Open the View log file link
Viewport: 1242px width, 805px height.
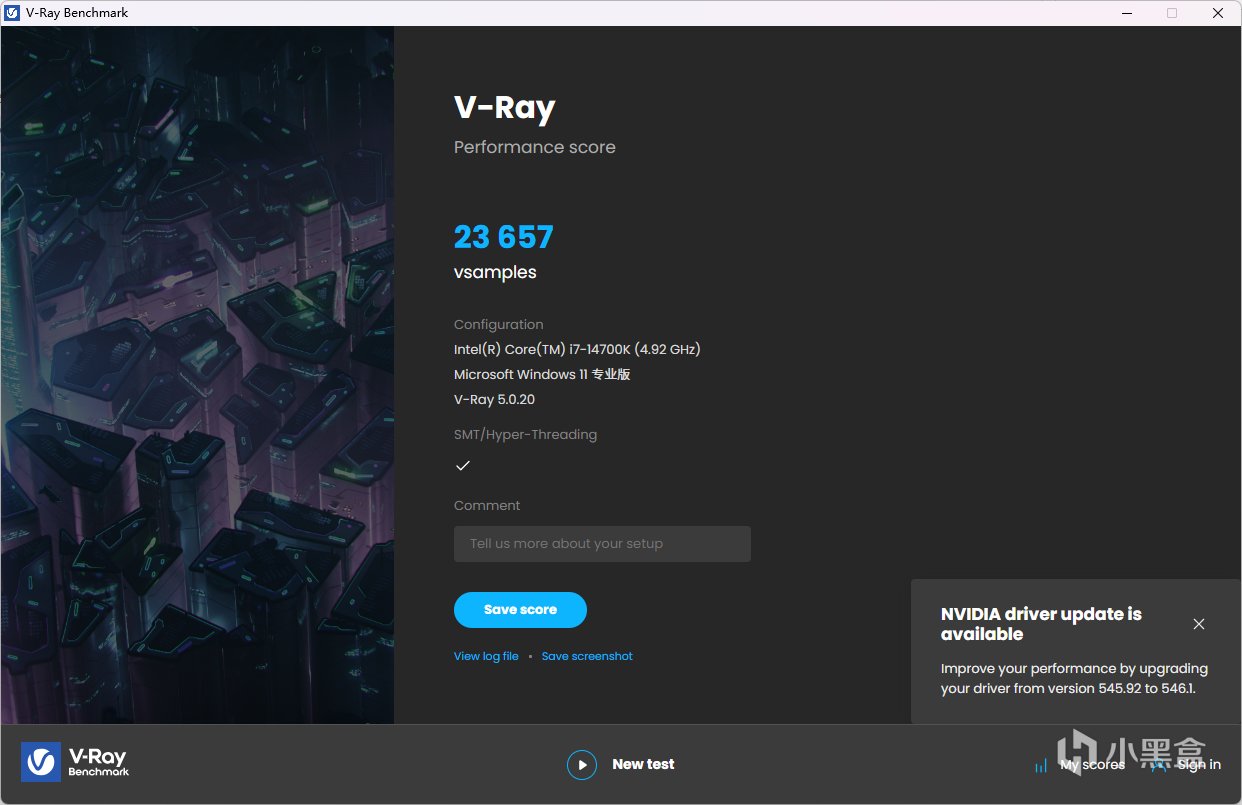486,656
